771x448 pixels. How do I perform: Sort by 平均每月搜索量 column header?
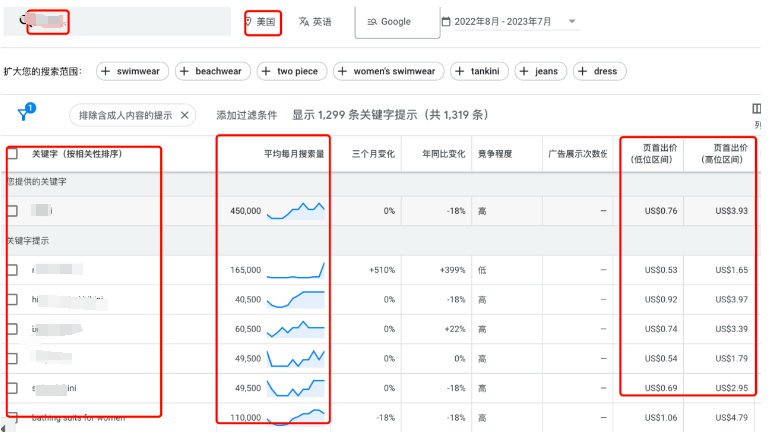coord(293,154)
